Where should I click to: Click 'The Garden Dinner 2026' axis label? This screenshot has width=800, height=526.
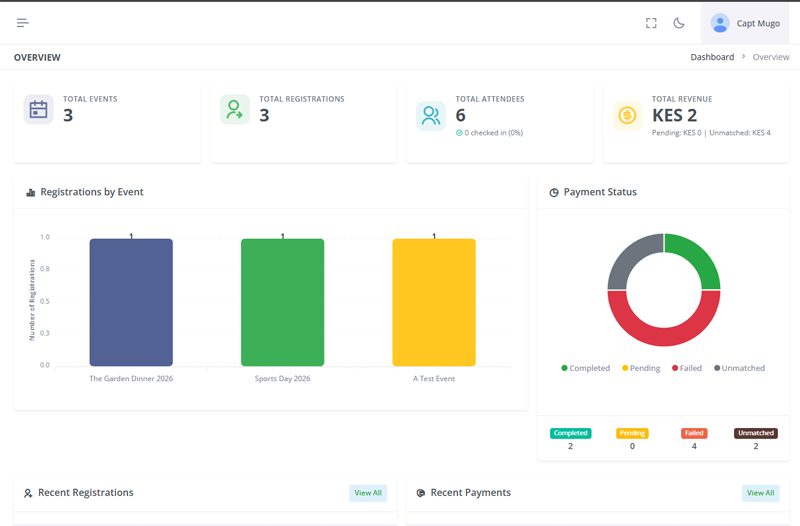(x=131, y=379)
